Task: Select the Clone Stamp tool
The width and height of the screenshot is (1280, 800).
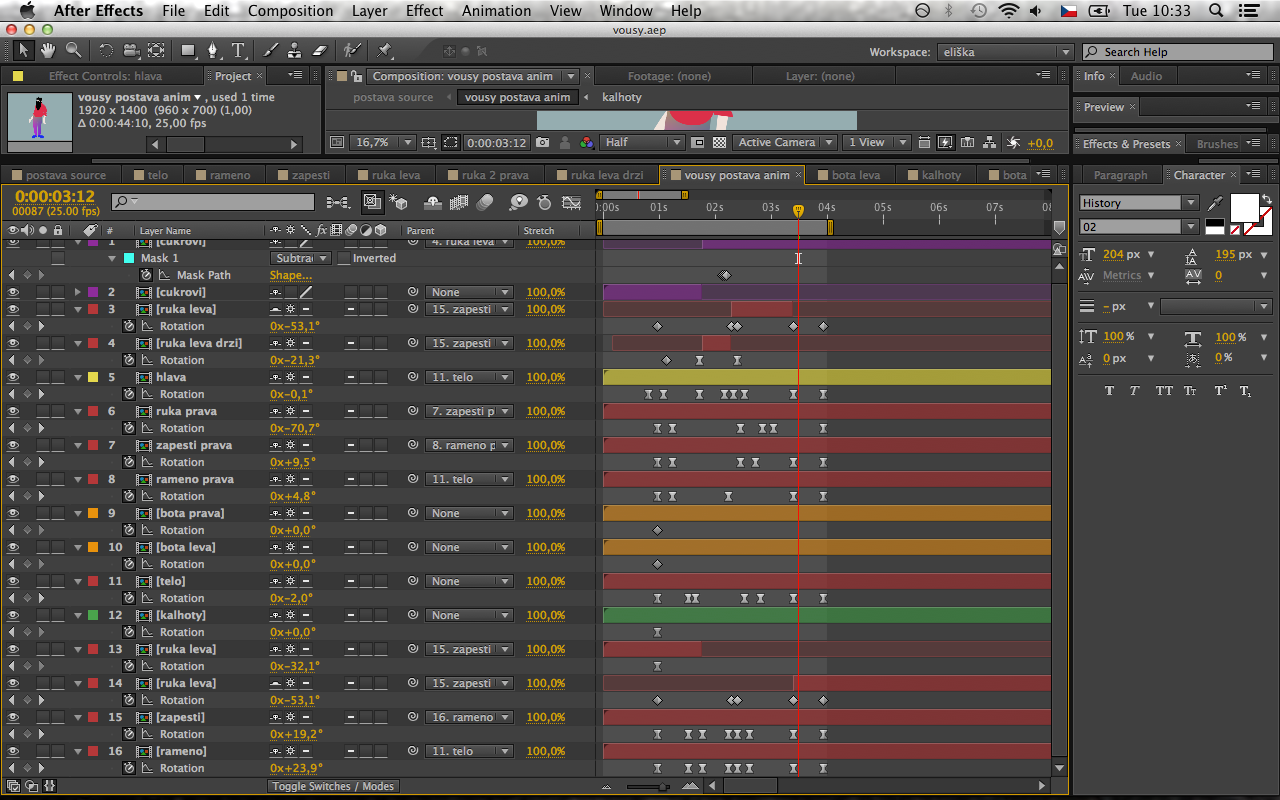Action: [294, 50]
